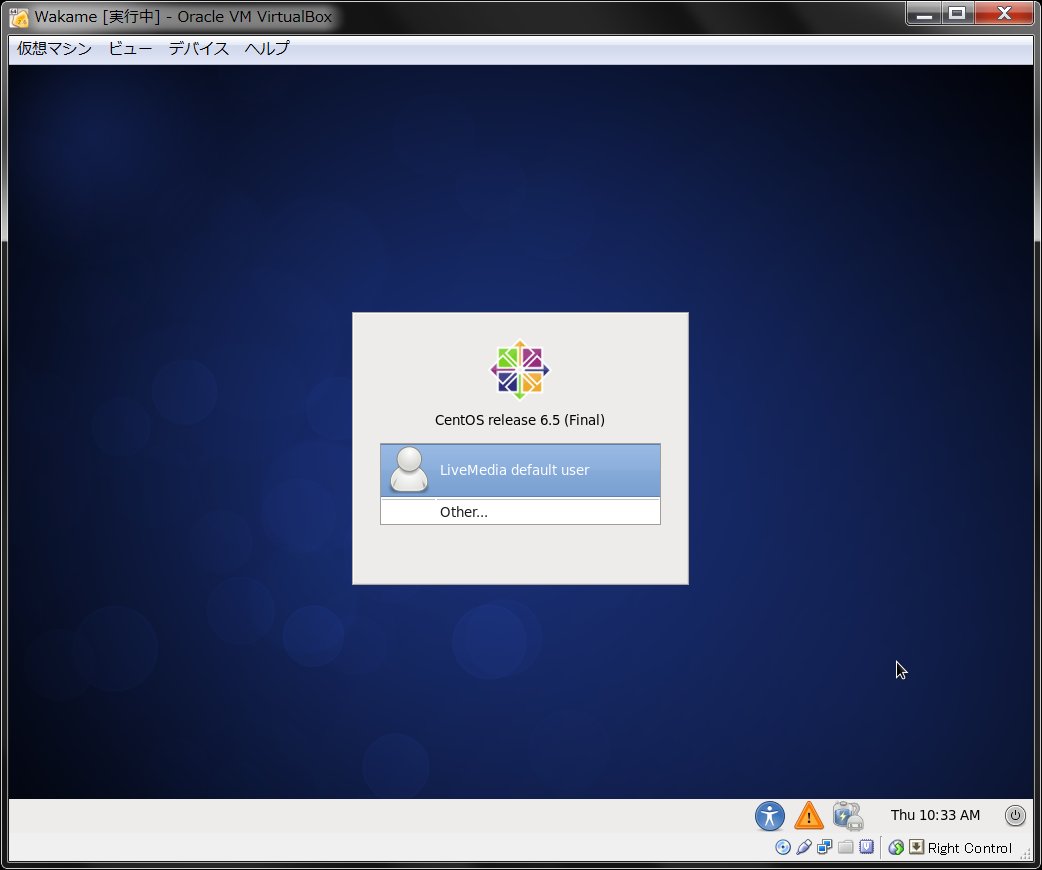Open the デバイス menu
The image size is (1042, 870).
click(x=199, y=48)
